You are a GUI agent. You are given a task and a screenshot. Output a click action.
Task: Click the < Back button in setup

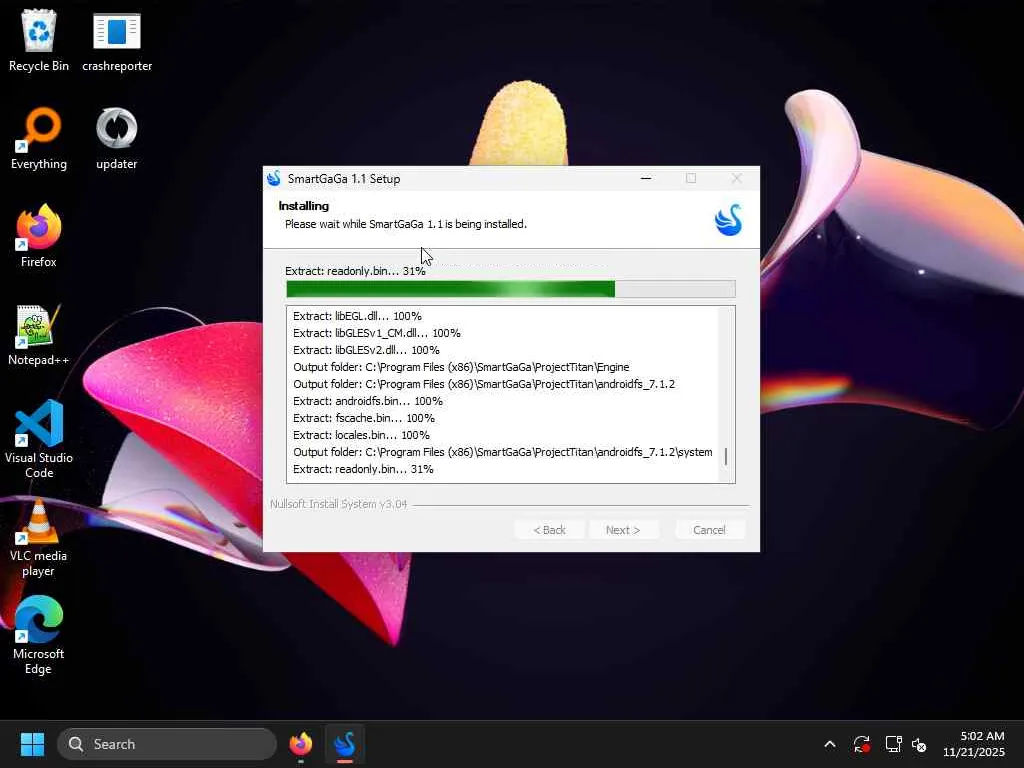coord(549,530)
